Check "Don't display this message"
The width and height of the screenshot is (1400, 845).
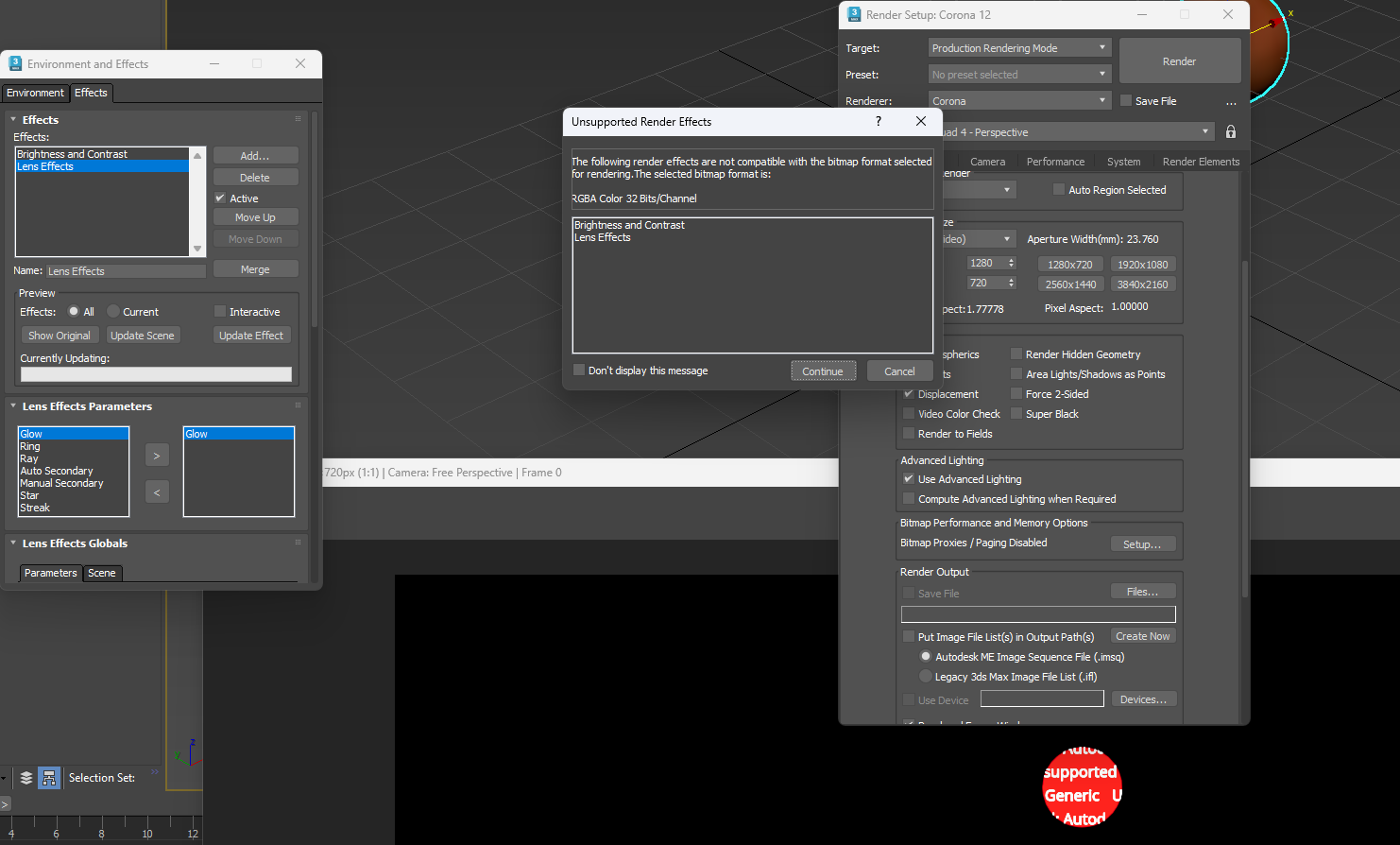pyautogui.click(x=579, y=371)
